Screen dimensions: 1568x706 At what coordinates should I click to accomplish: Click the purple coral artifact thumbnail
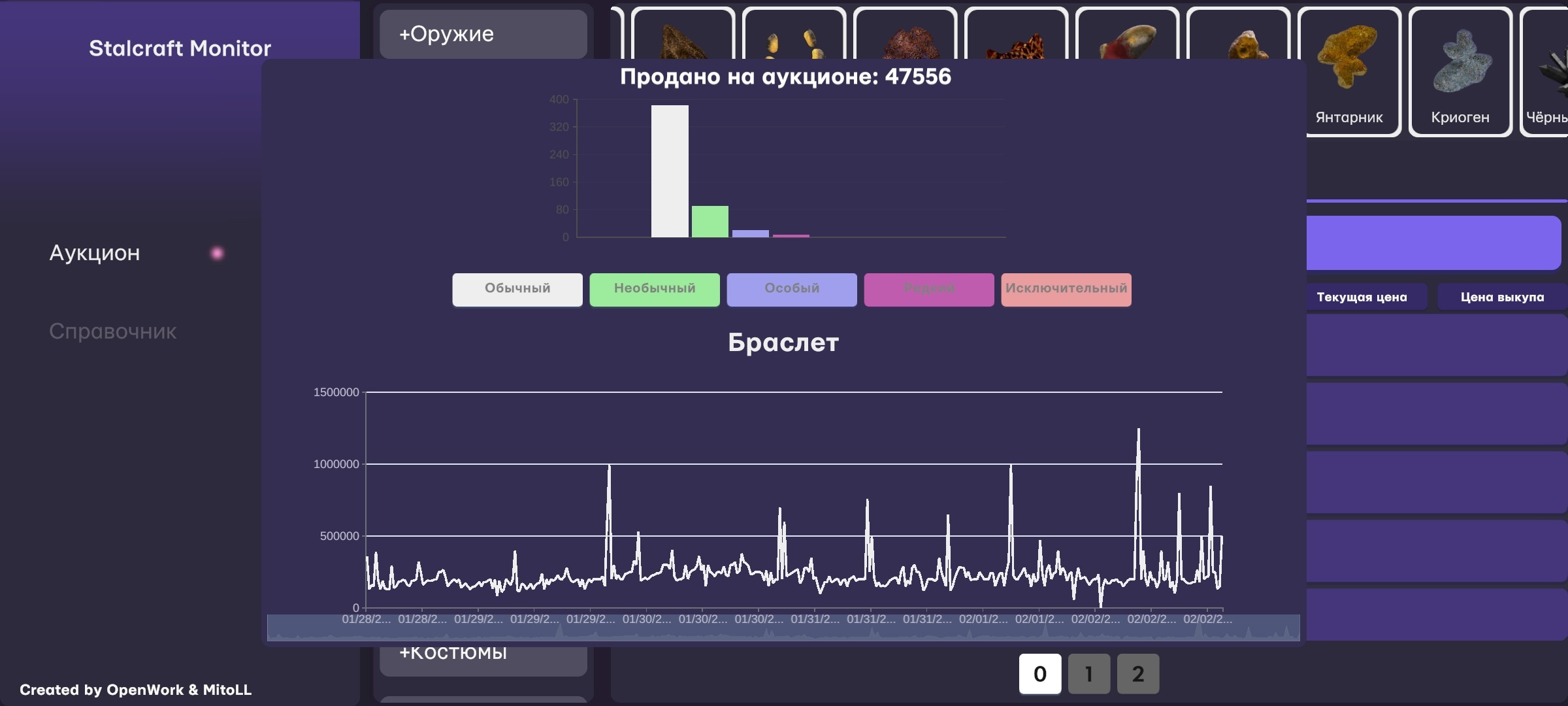pyautogui.click(x=905, y=39)
